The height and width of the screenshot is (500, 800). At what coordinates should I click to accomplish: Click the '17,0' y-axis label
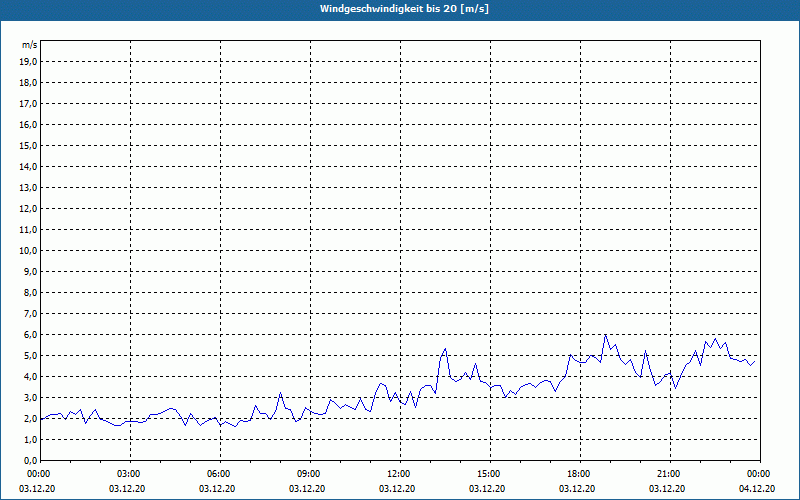click(29, 104)
